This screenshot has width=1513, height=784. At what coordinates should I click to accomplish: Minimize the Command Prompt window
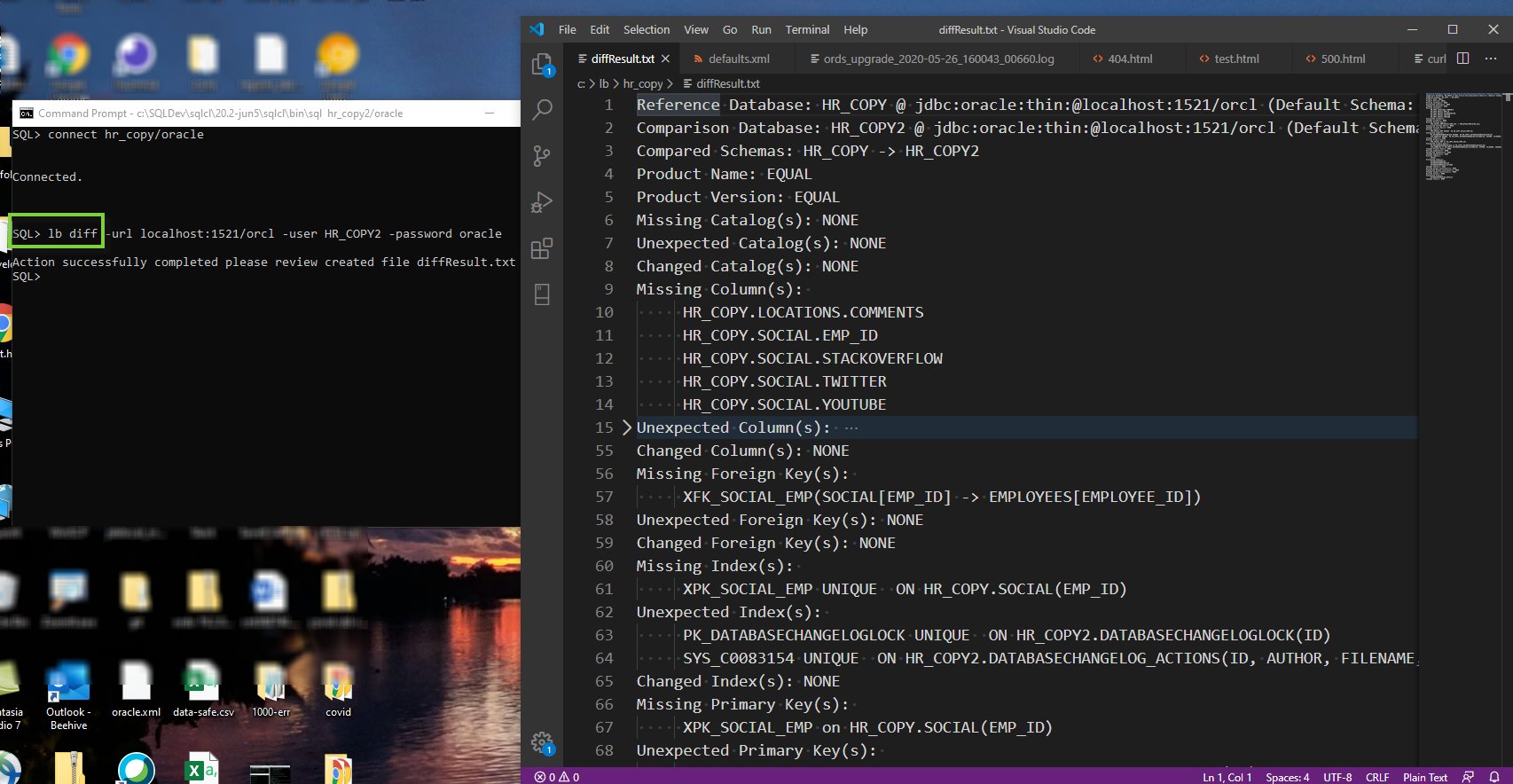[x=490, y=113]
